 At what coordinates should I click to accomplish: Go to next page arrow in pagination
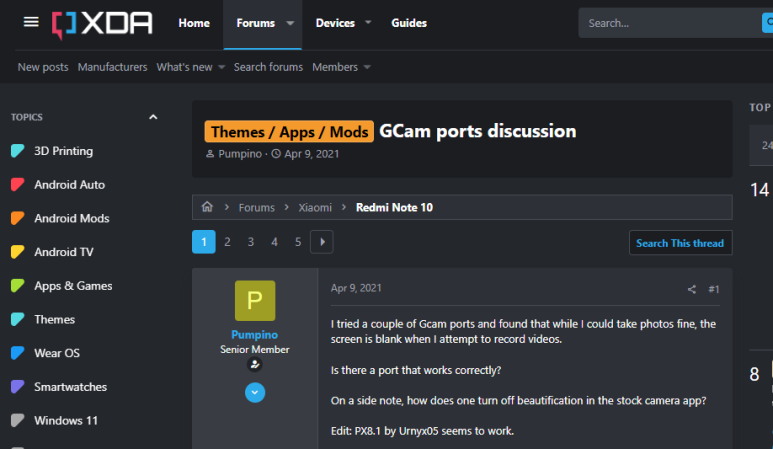pos(322,242)
